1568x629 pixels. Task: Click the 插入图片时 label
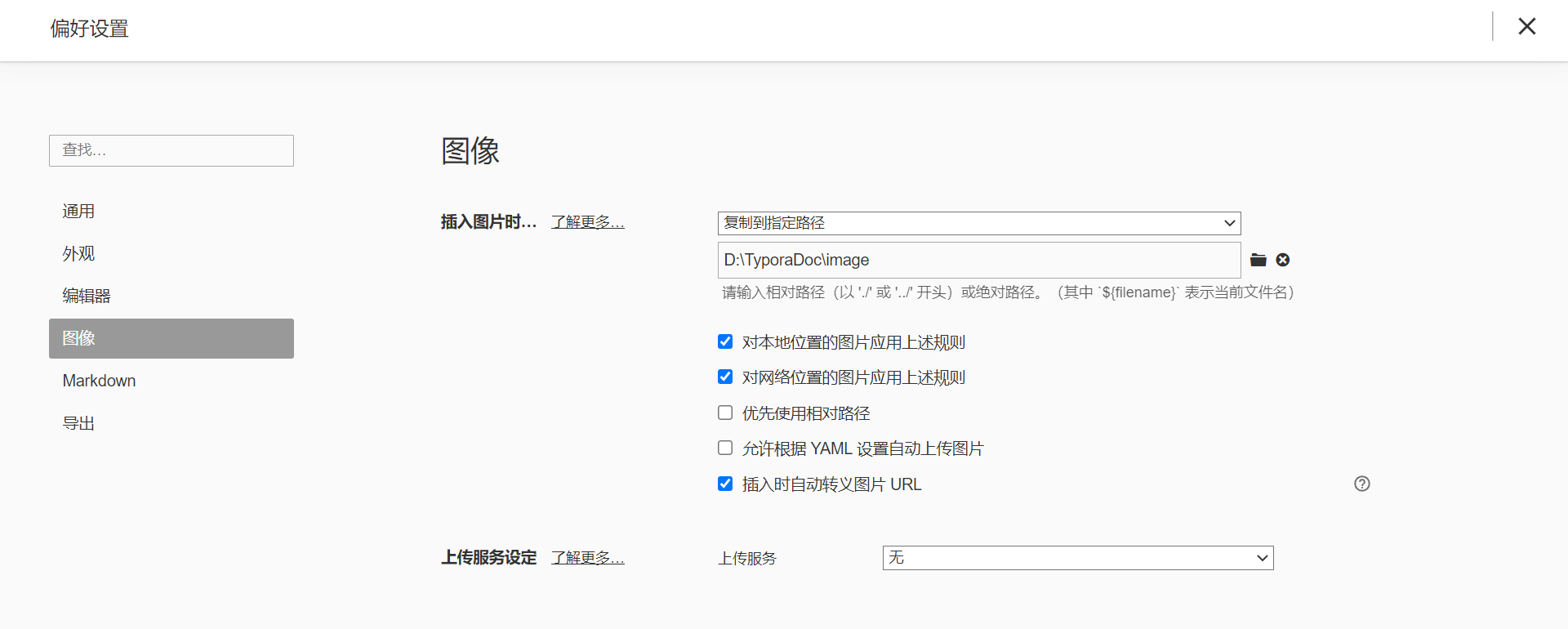click(x=488, y=222)
